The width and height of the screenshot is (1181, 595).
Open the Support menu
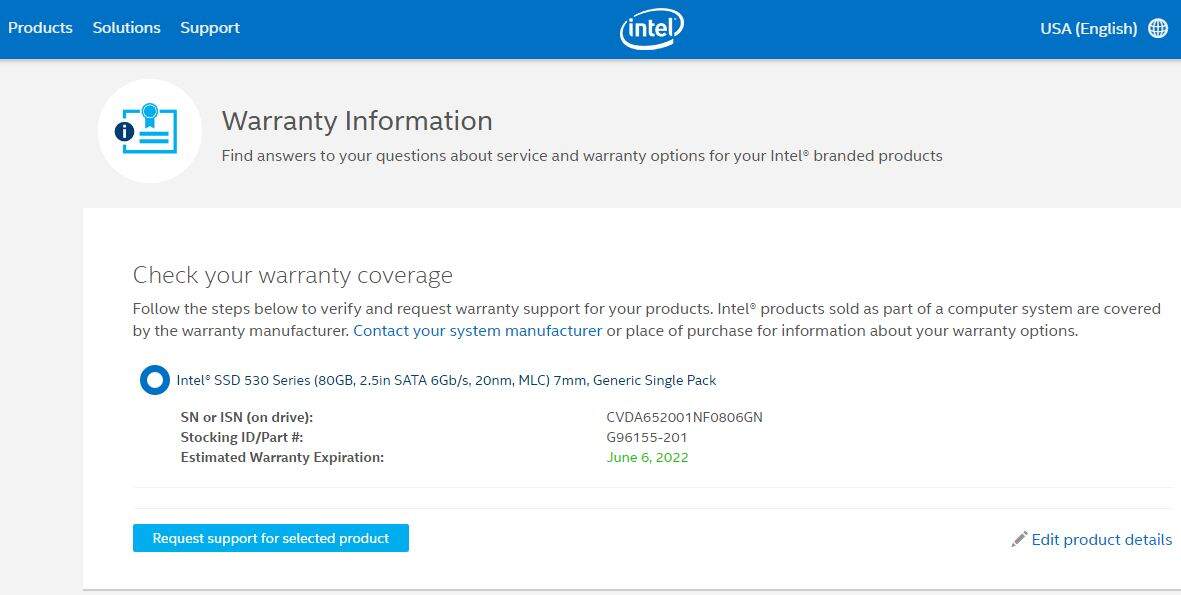point(210,28)
